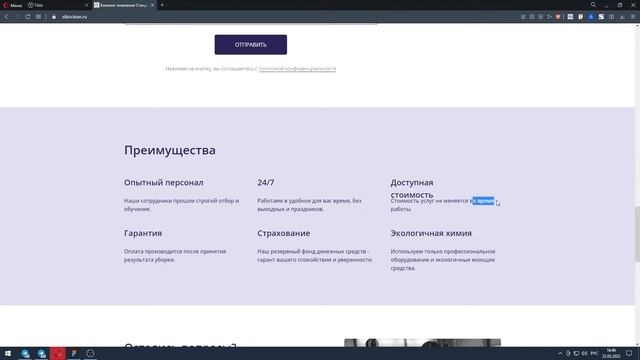Click the page vertical scrollbar thumb

tap(637, 234)
